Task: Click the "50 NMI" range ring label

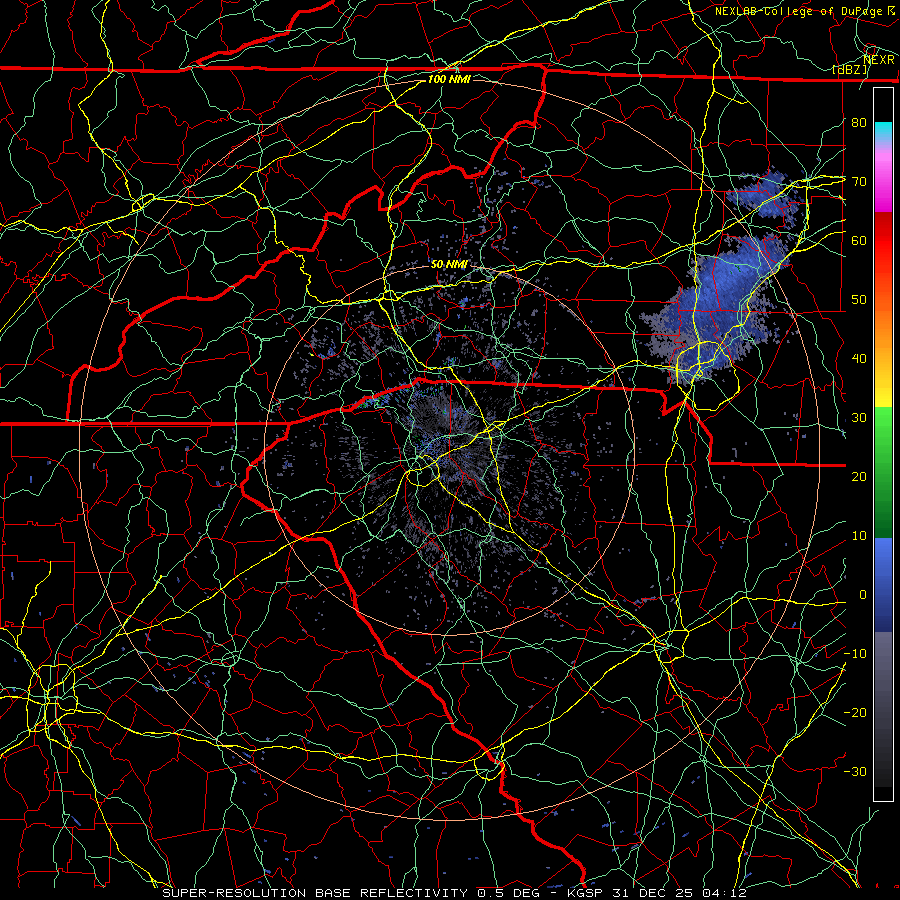Action: click(x=449, y=265)
